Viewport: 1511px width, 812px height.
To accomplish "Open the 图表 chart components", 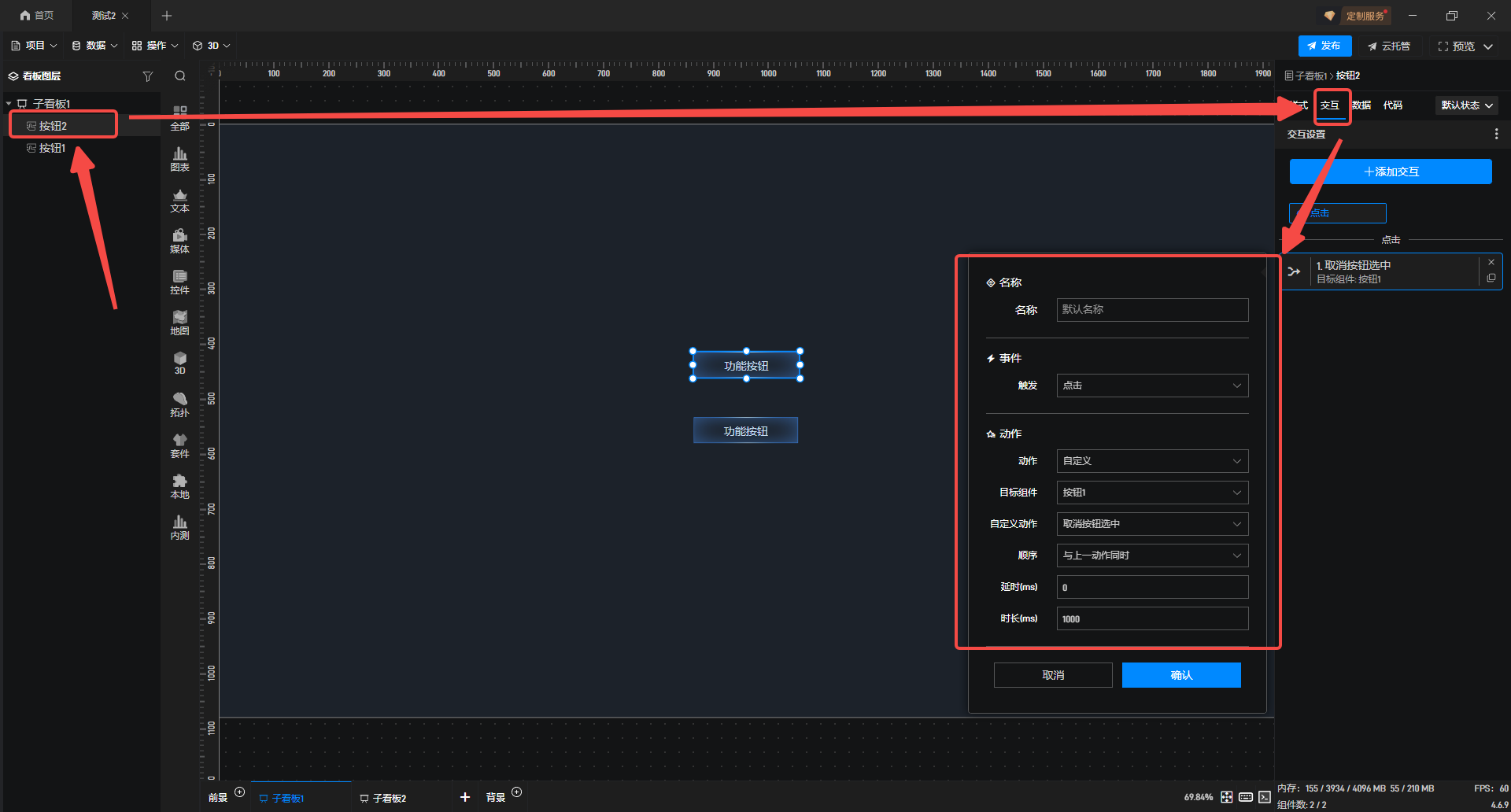I will [179, 159].
